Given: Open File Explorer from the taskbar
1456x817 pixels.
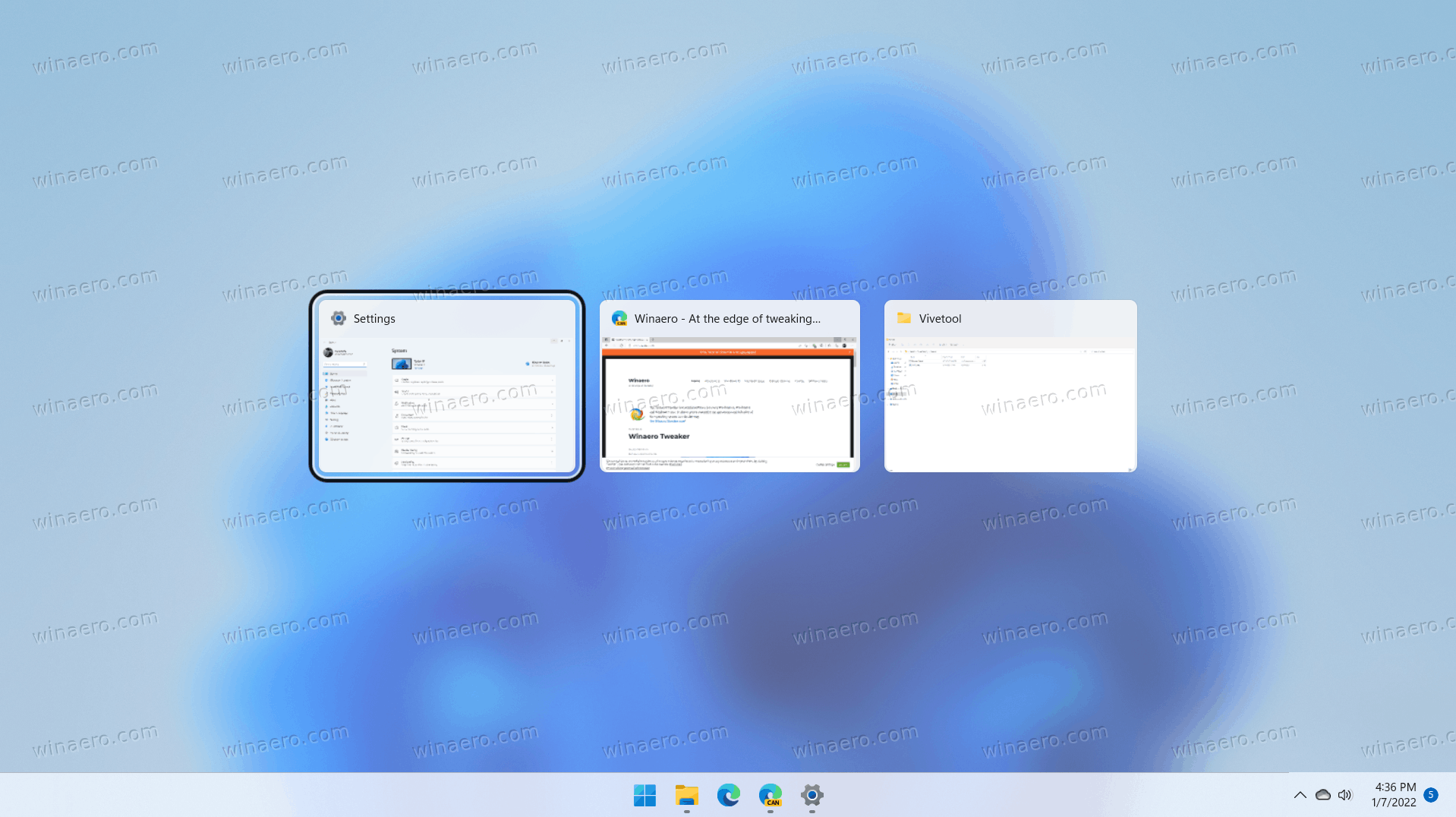Looking at the screenshot, I should pos(686,795).
